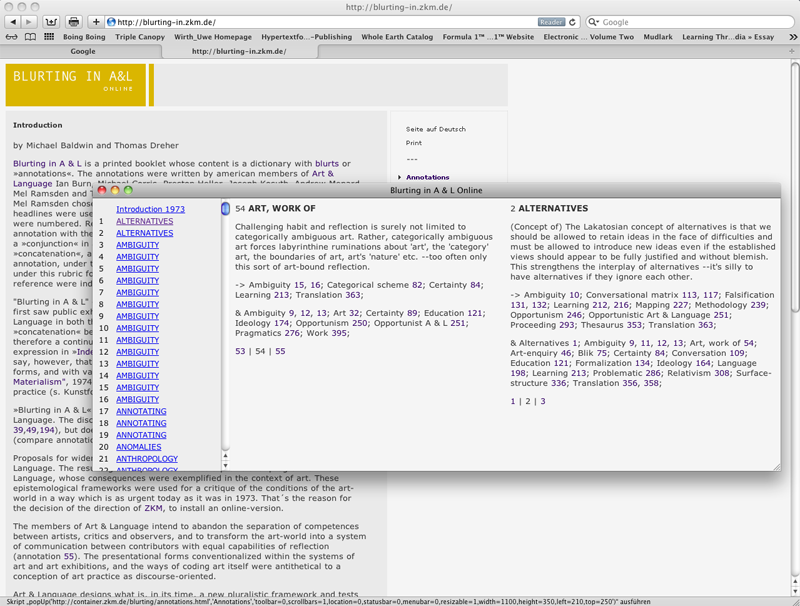Click the blue scrollbar thumb in the popup

tap(225, 209)
